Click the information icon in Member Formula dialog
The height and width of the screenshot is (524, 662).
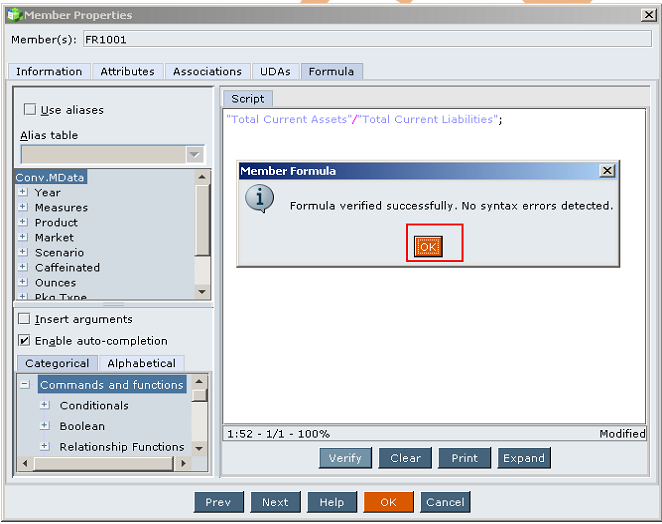(259, 198)
